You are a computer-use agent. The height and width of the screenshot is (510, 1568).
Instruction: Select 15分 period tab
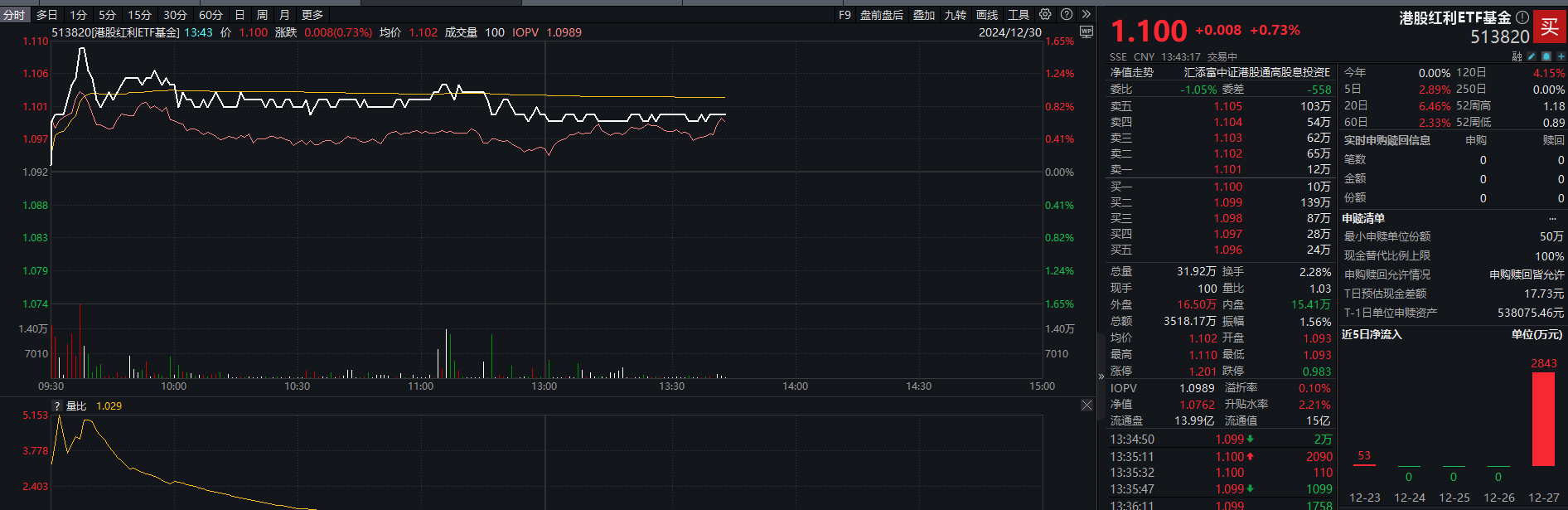coord(139,15)
